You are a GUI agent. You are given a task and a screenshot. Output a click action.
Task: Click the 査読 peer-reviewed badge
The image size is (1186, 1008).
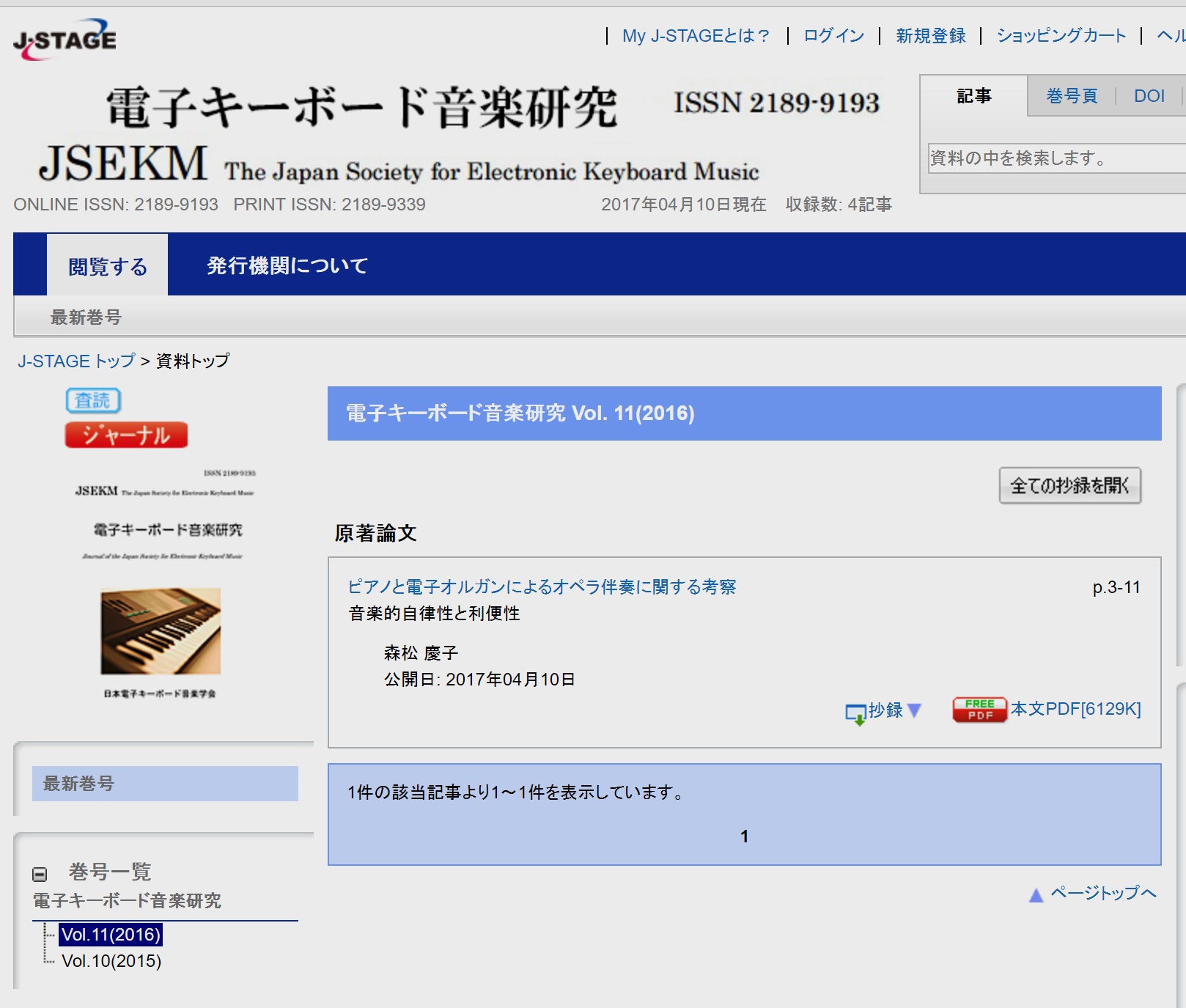tap(93, 400)
